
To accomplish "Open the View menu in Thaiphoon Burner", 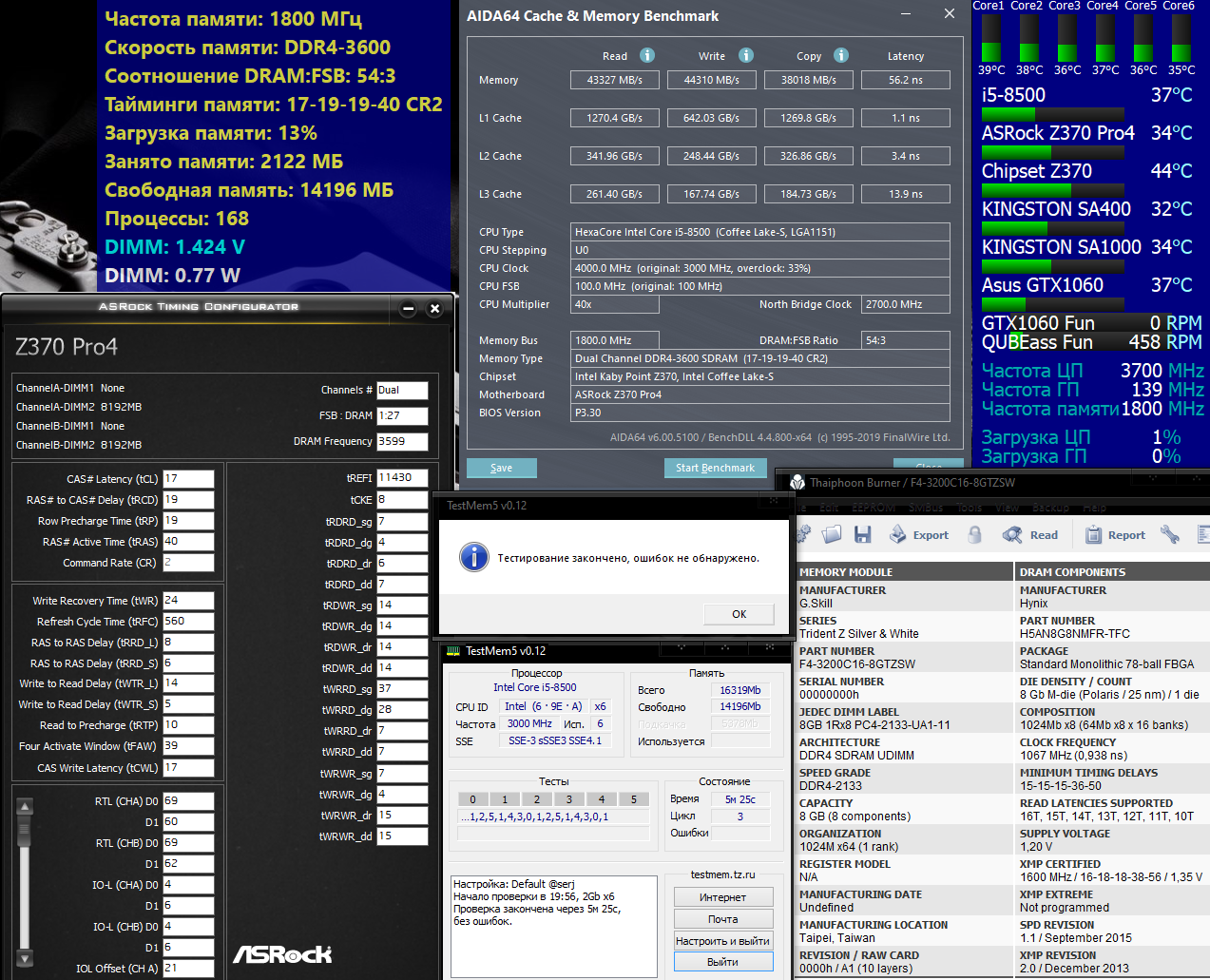I will [1008, 508].
